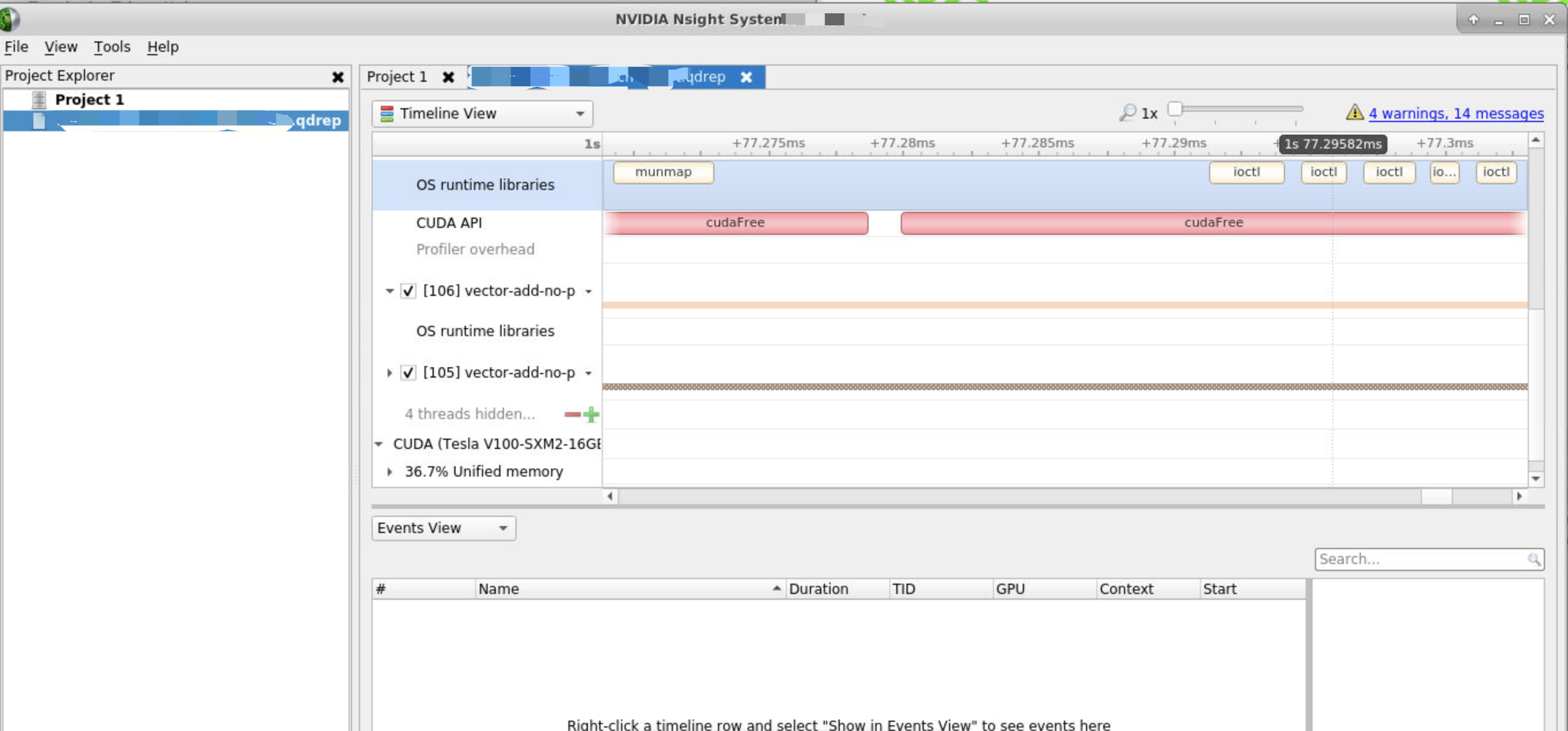Click the red minus hide-threads icon
The image size is (1568, 731).
(x=572, y=414)
